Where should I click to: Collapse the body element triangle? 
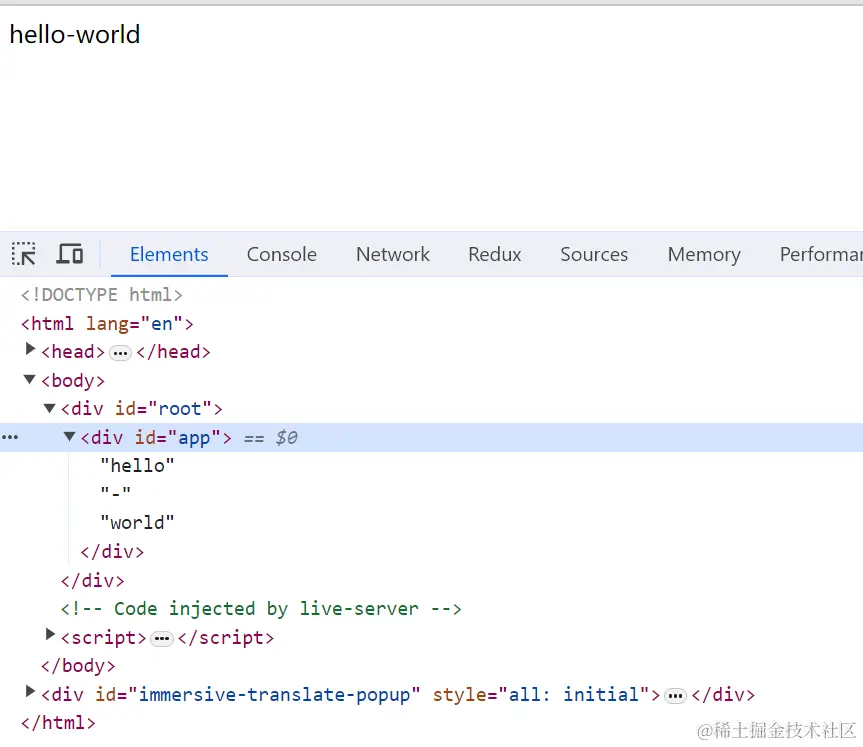tap(30, 379)
